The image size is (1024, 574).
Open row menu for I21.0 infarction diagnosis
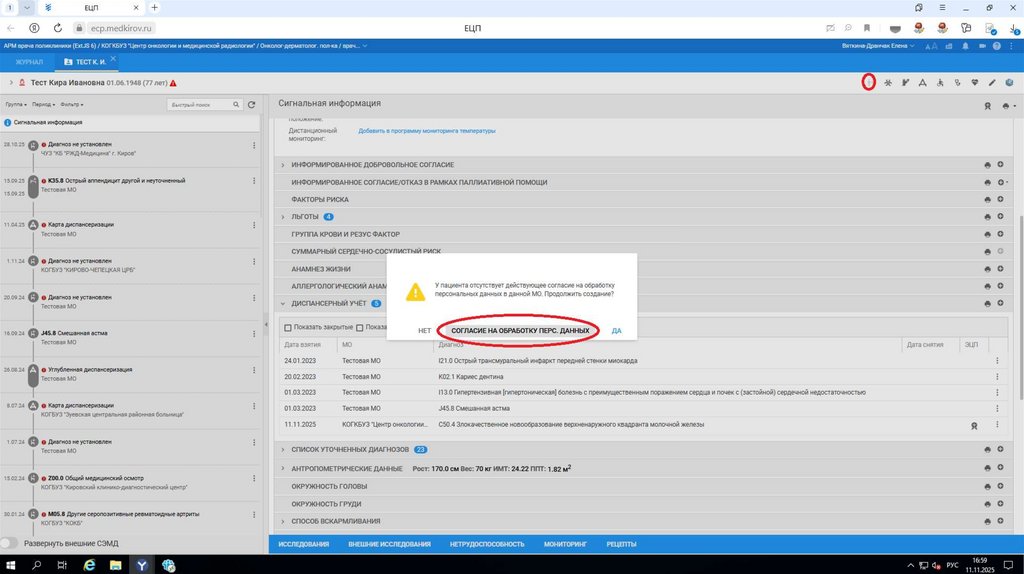click(x=997, y=360)
